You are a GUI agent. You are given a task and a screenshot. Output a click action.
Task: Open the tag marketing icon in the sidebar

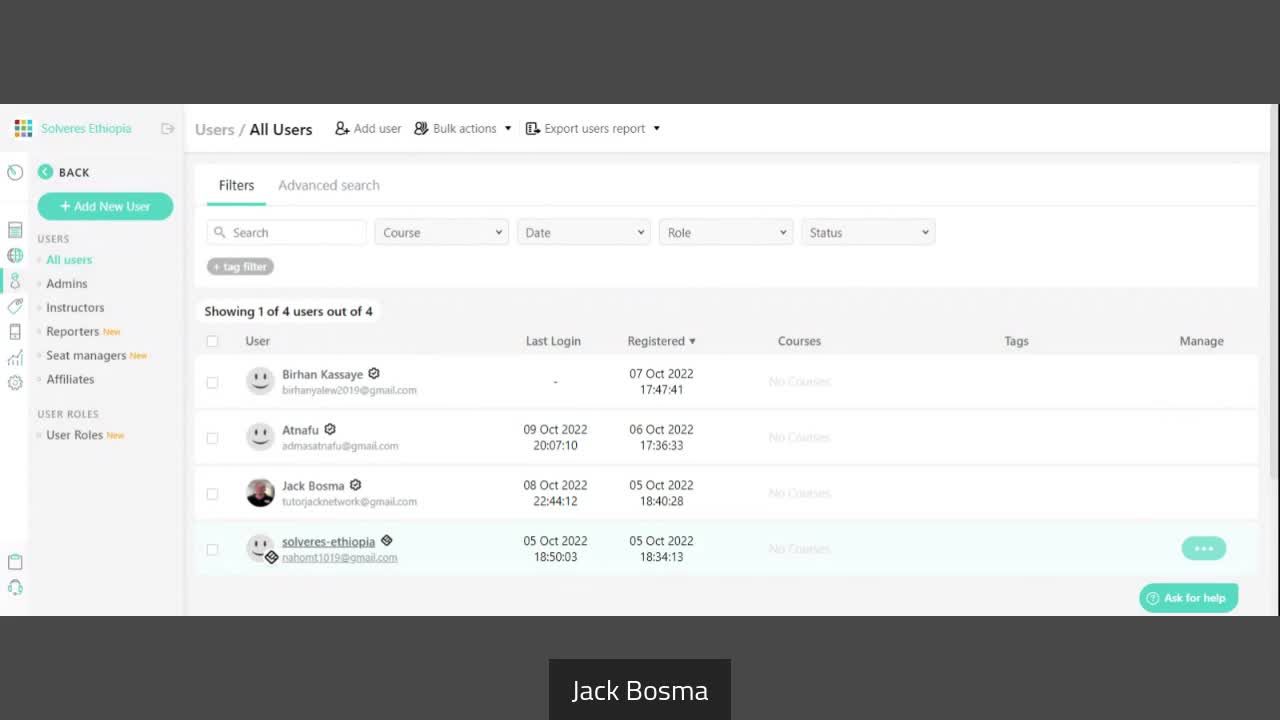(x=15, y=307)
